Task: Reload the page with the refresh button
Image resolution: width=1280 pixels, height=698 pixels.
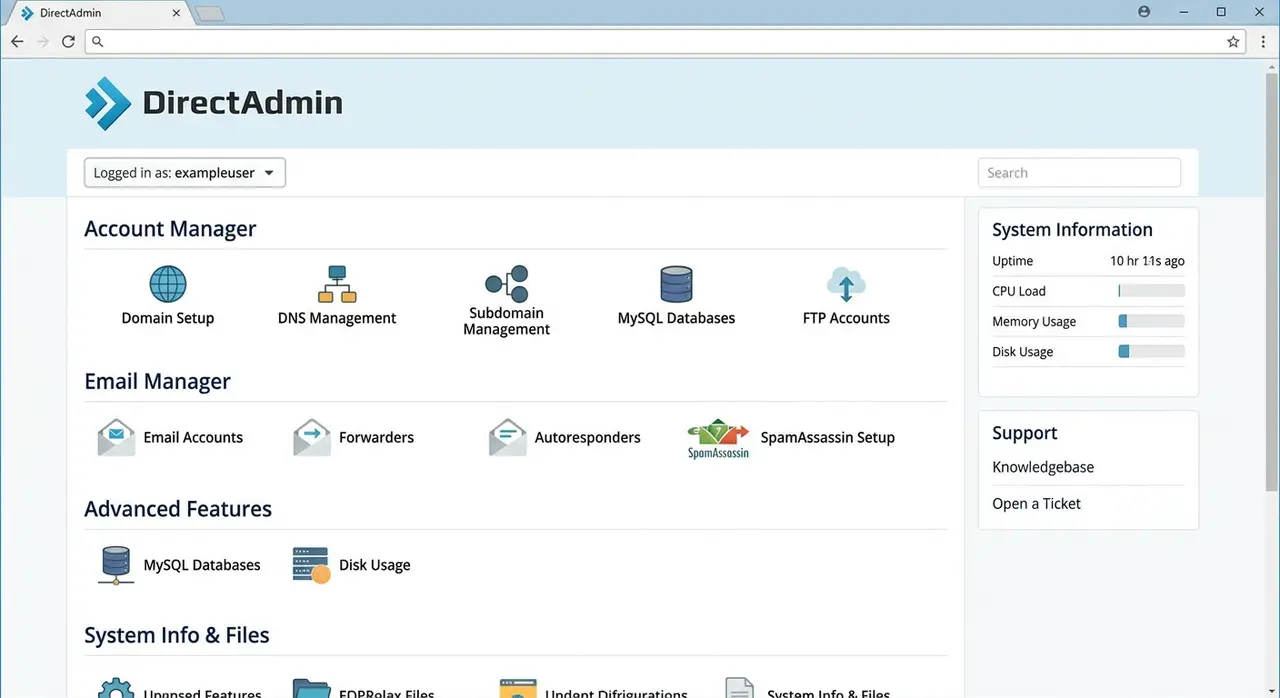Action: point(68,42)
